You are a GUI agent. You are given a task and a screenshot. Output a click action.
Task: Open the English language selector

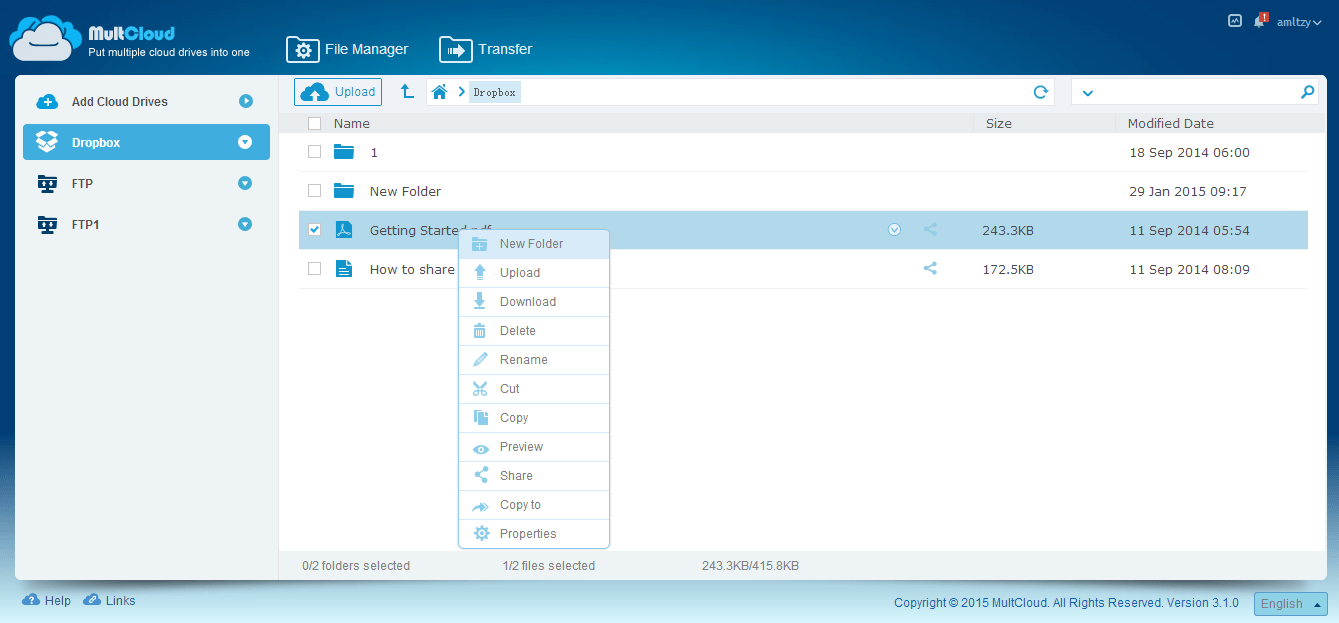click(1290, 603)
